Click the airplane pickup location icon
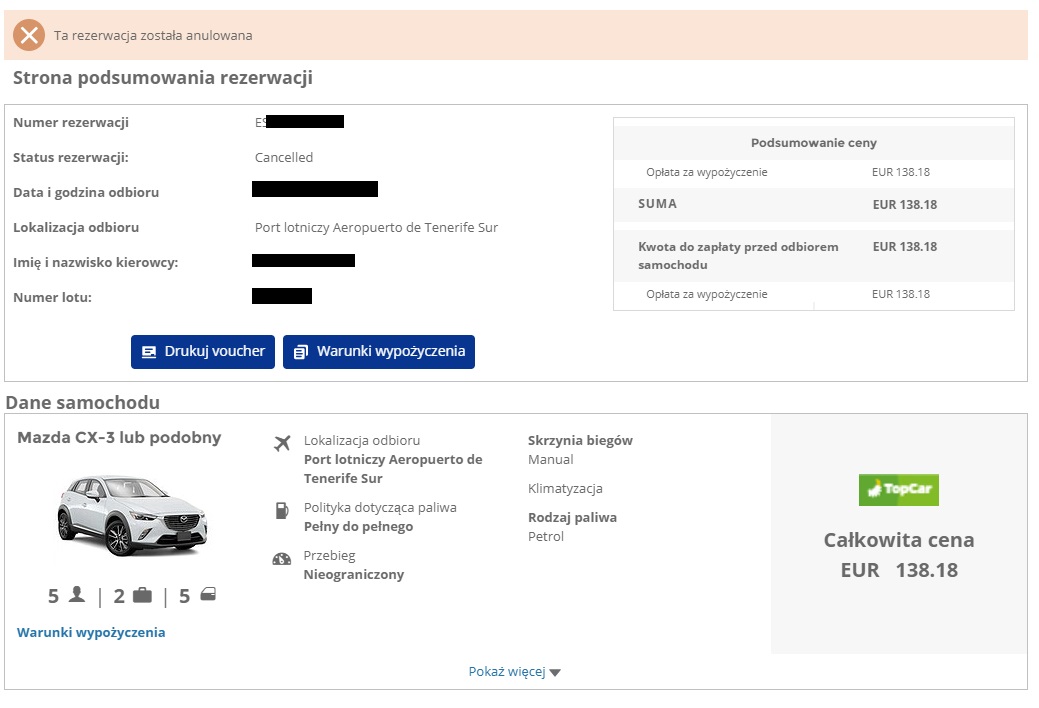The width and height of the screenshot is (1039, 708). 282,443
